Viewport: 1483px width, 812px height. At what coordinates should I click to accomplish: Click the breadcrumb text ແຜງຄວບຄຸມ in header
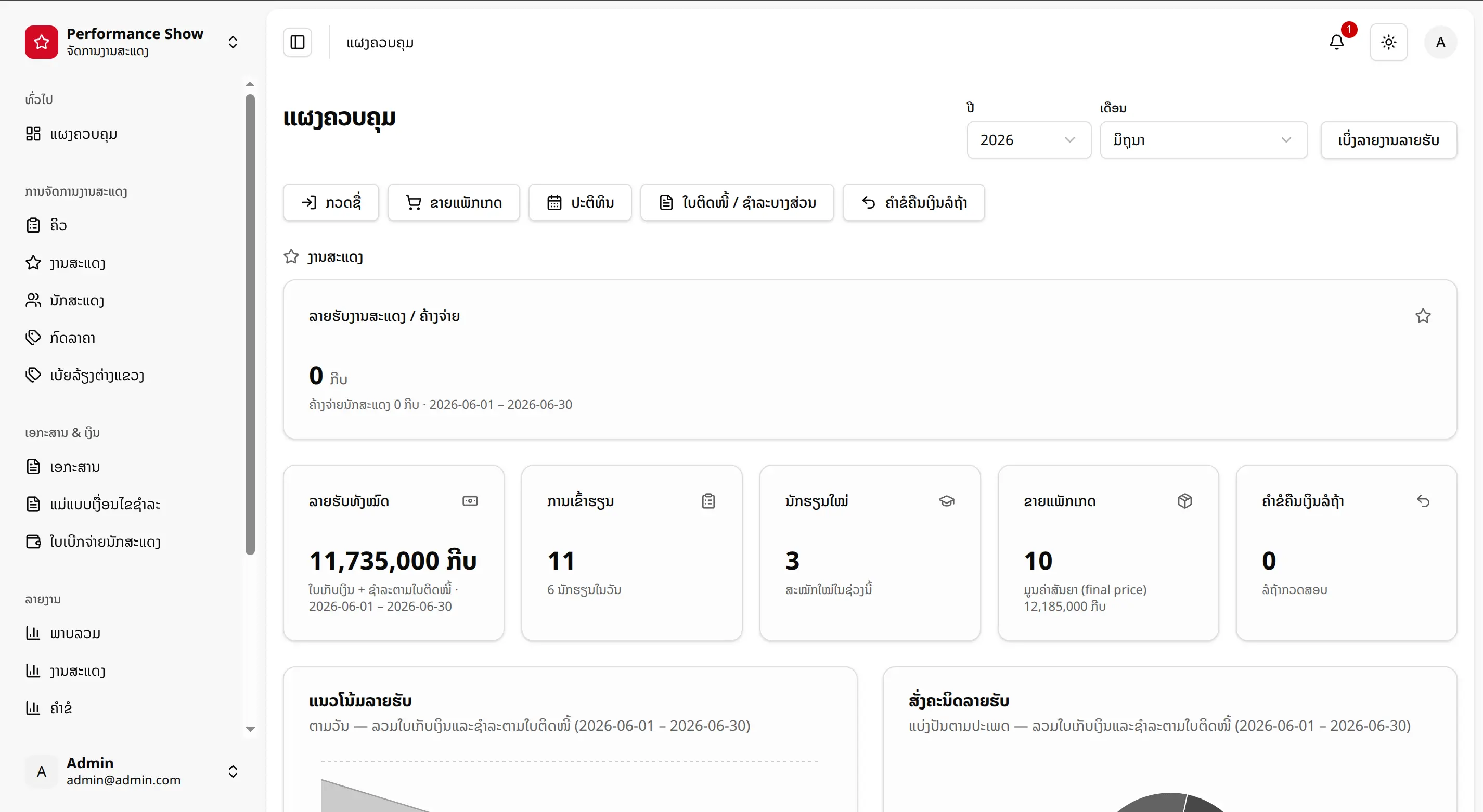(380, 43)
